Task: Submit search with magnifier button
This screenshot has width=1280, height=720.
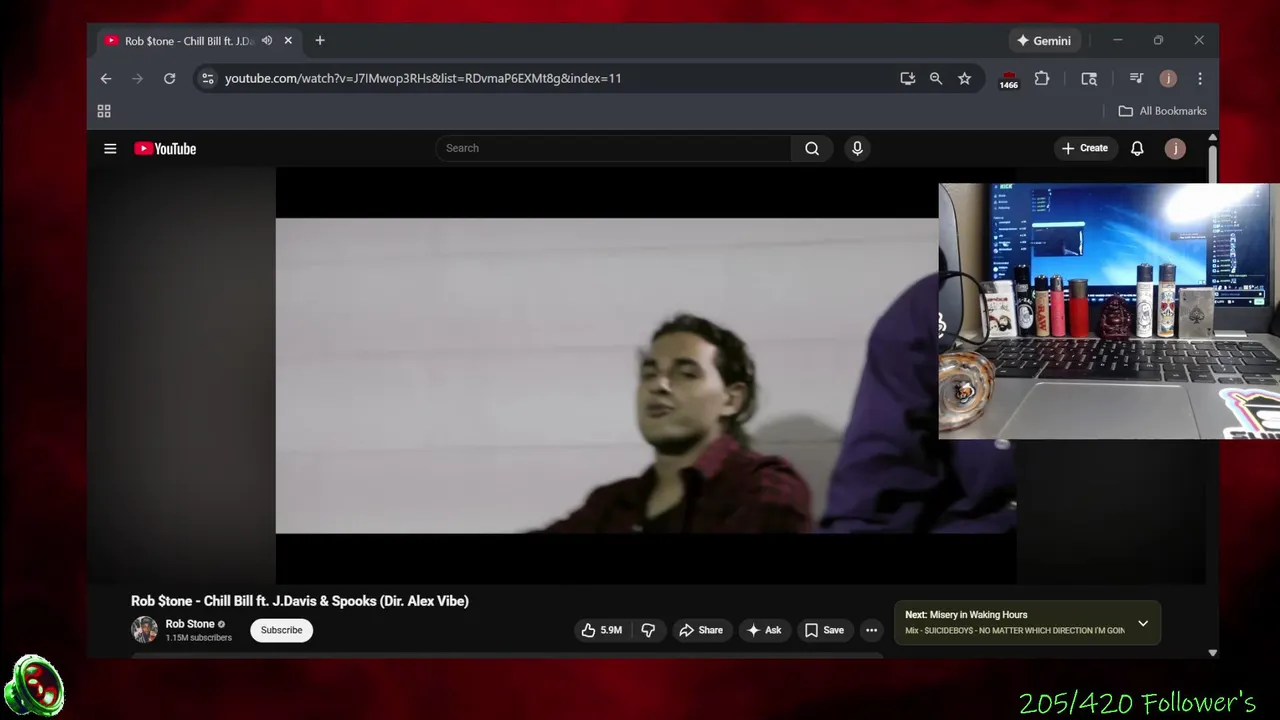Action: 812,148
